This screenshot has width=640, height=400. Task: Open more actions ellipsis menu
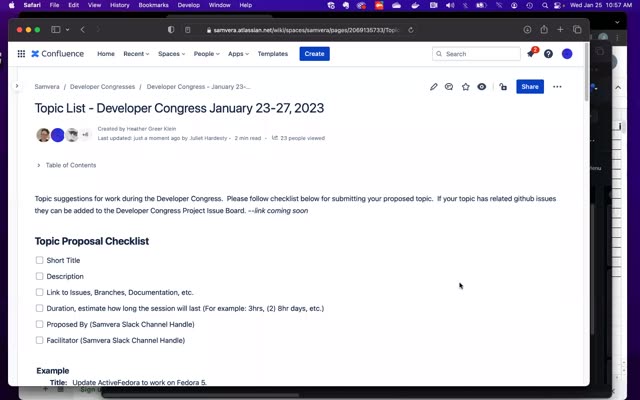tap(557, 87)
